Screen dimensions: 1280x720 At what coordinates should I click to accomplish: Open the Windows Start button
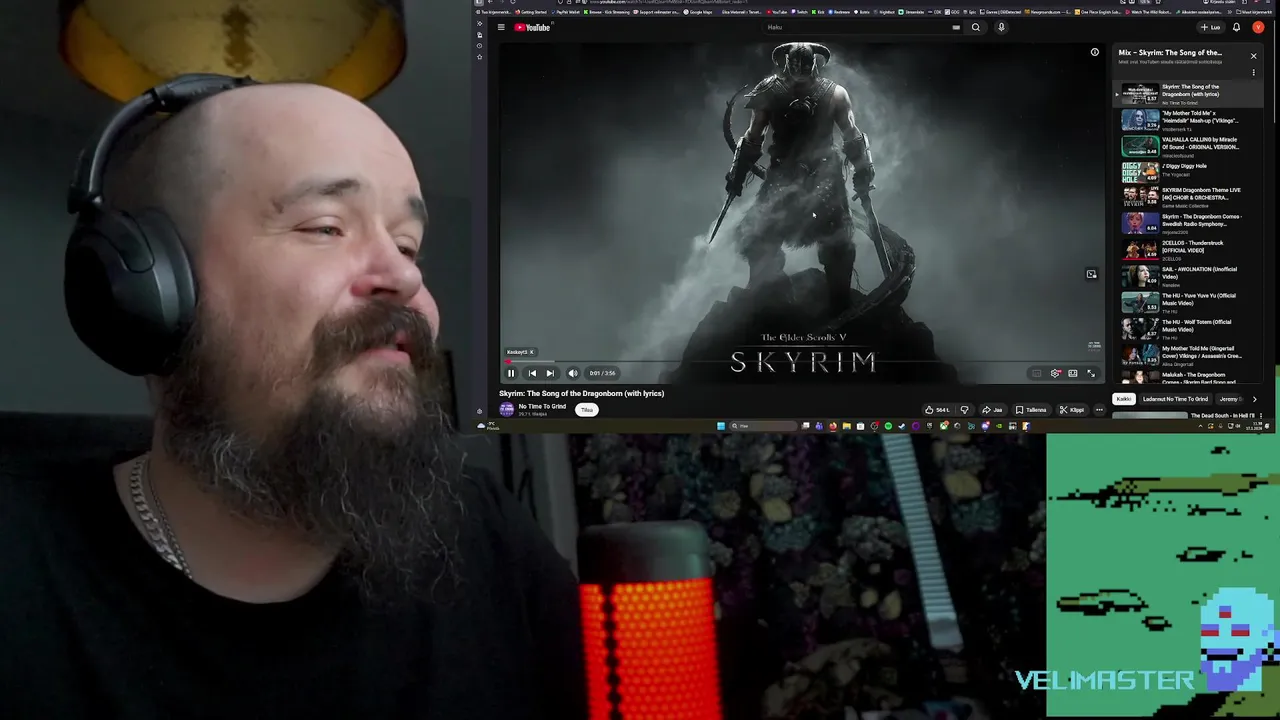pos(721,426)
